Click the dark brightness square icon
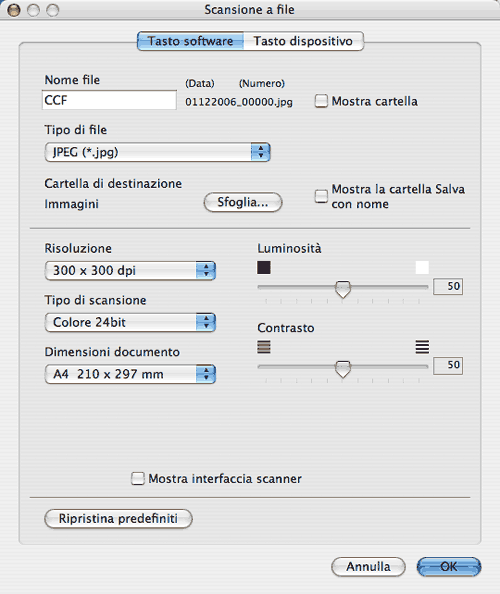The width and height of the screenshot is (500, 594). pyautogui.click(x=264, y=267)
